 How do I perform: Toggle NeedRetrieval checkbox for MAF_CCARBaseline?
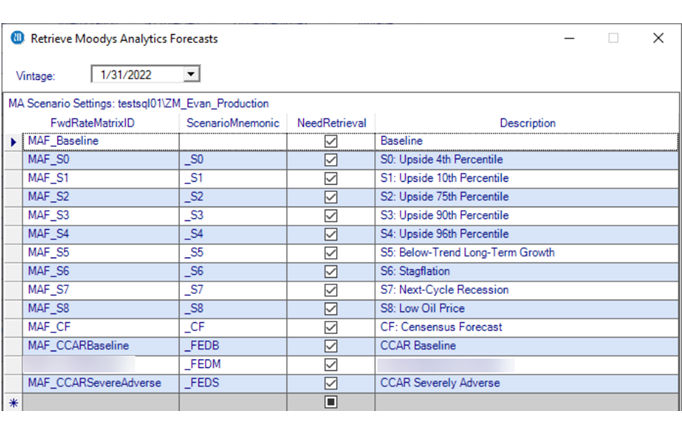tap(331, 346)
